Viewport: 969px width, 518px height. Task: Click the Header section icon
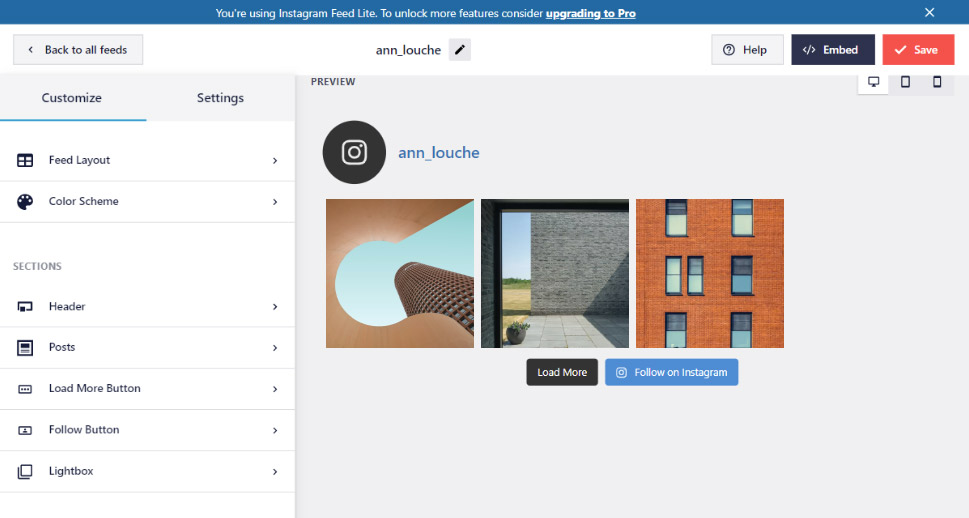coord(25,307)
